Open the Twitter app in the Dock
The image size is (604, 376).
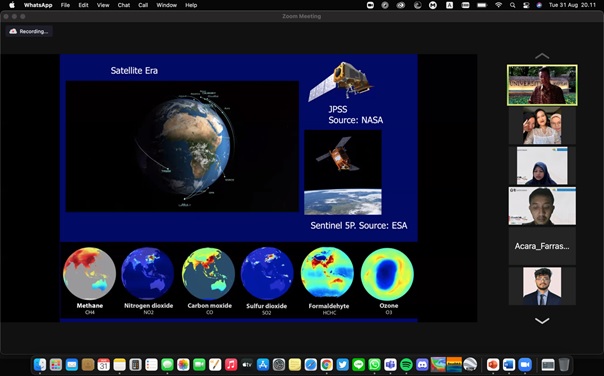click(342, 364)
